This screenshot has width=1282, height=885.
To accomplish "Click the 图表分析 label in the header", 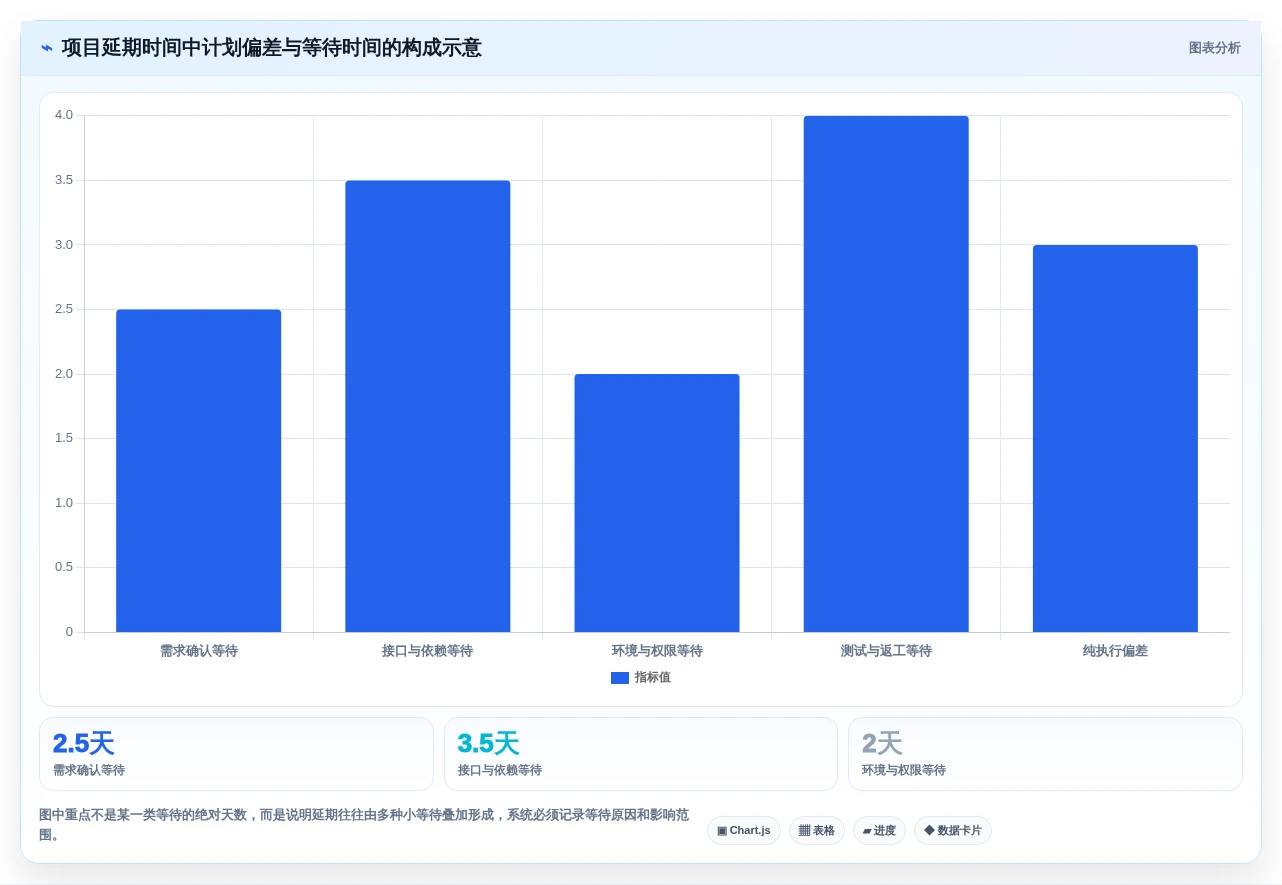I will tap(1214, 48).
